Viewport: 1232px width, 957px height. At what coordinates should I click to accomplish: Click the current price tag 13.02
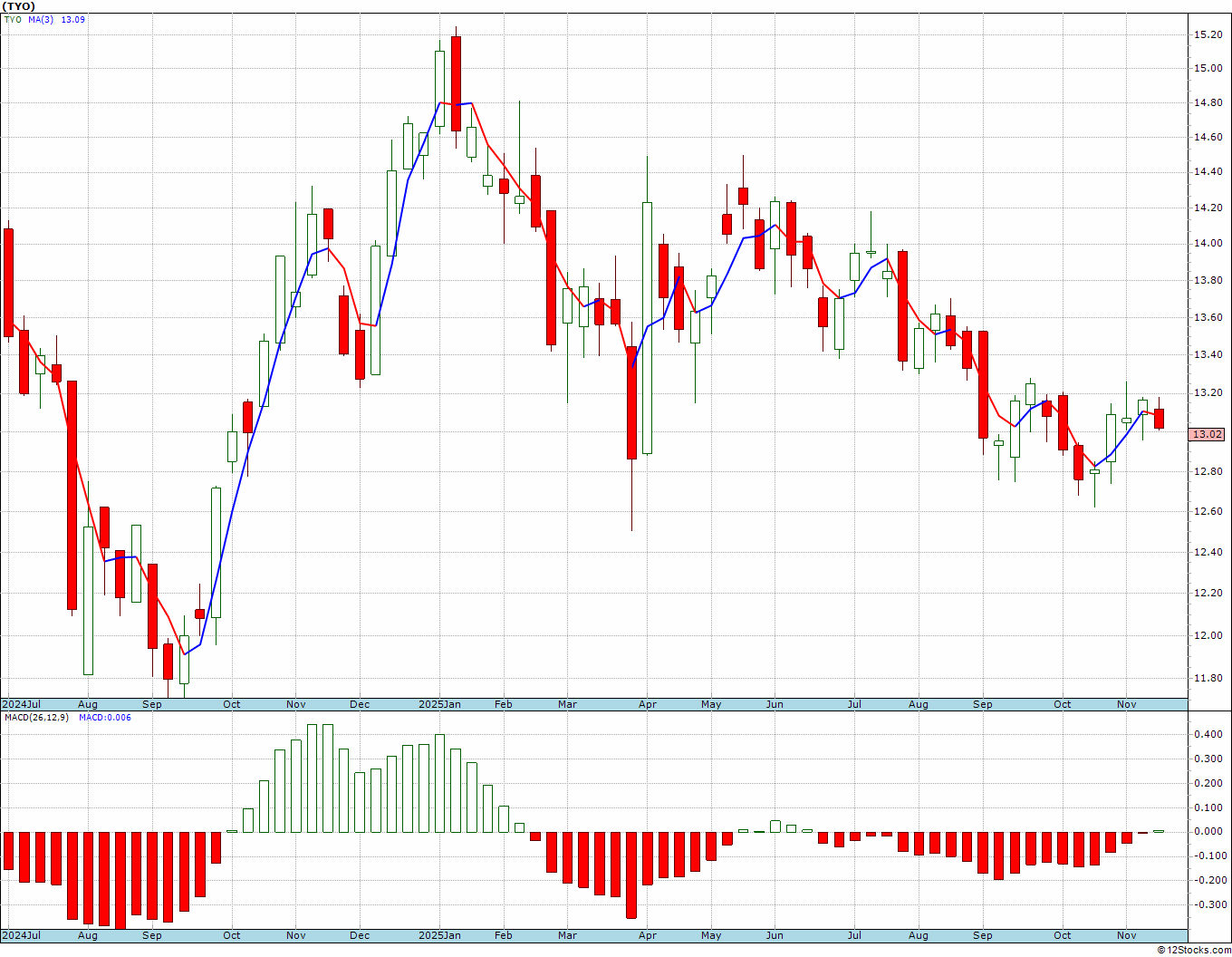coord(1207,434)
